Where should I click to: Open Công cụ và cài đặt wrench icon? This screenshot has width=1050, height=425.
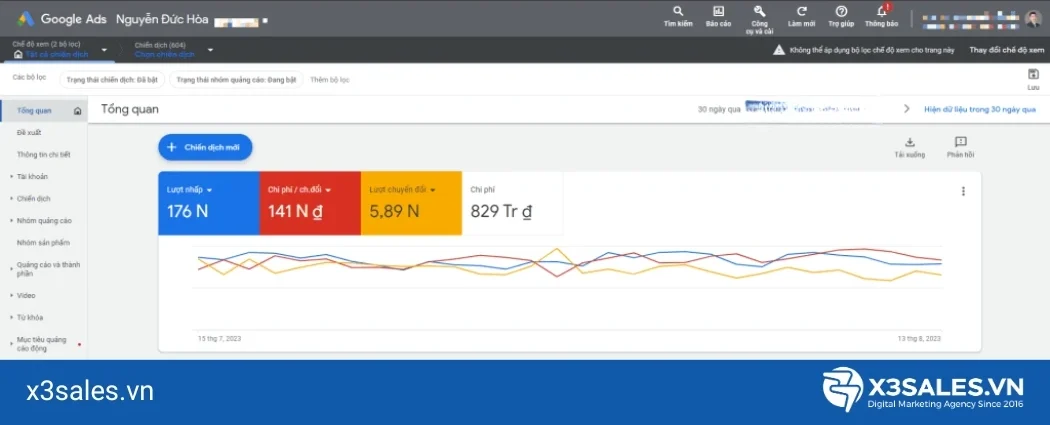759,11
